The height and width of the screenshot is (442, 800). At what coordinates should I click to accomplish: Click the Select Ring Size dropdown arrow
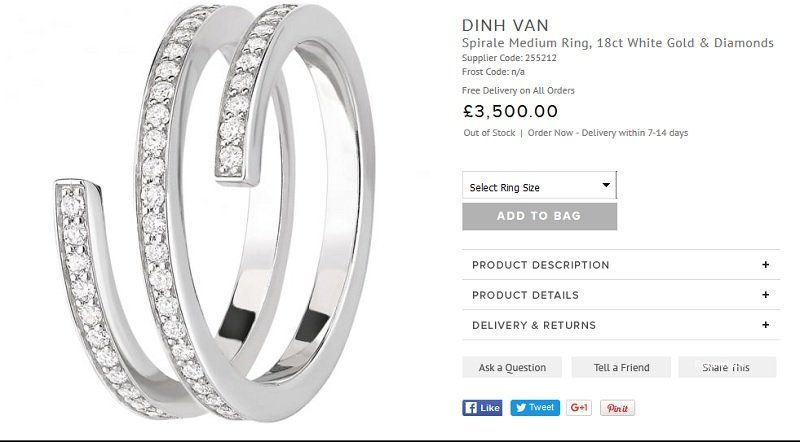point(606,185)
